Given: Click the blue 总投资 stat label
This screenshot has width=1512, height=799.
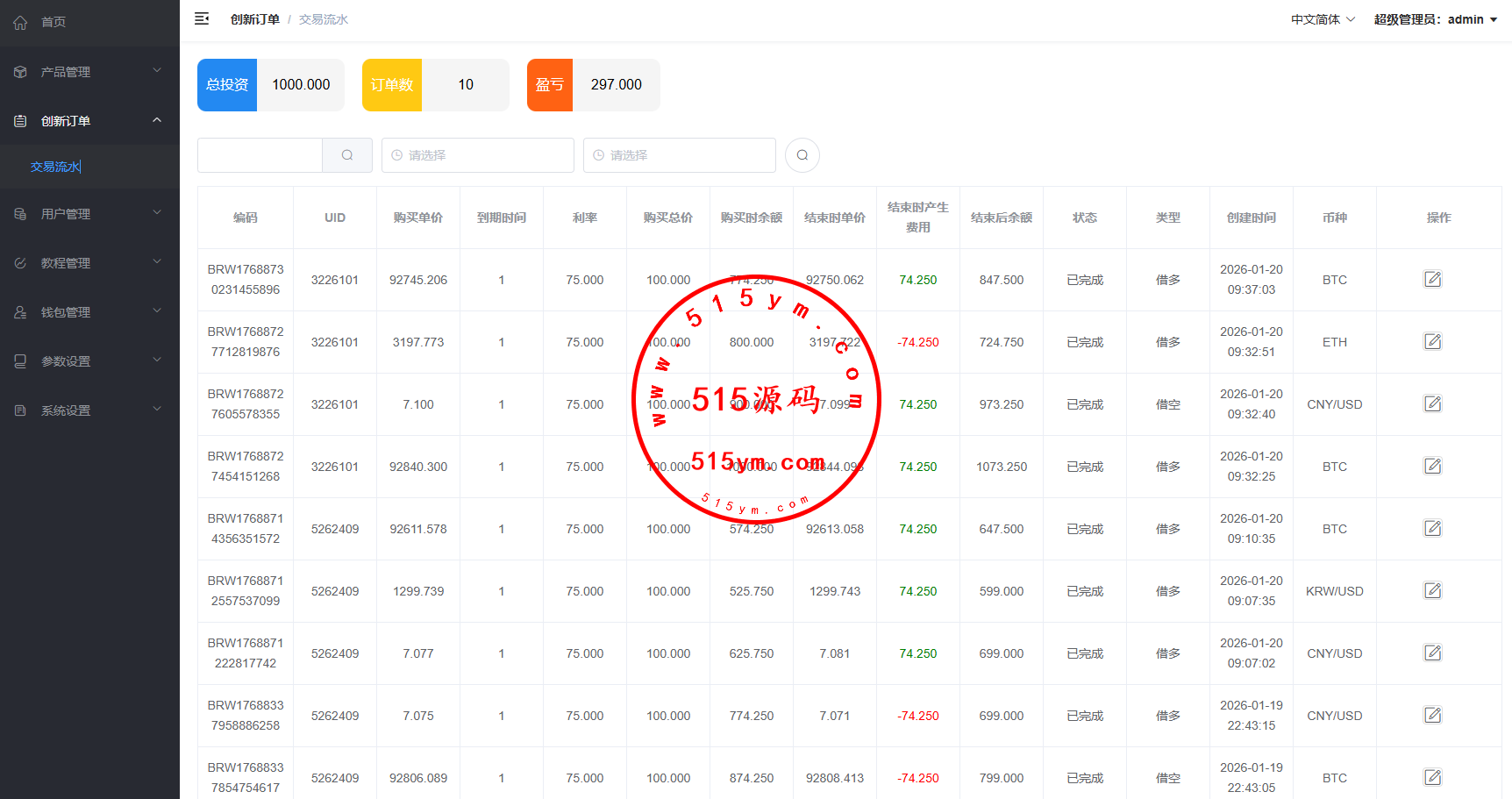Looking at the screenshot, I should [x=227, y=85].
